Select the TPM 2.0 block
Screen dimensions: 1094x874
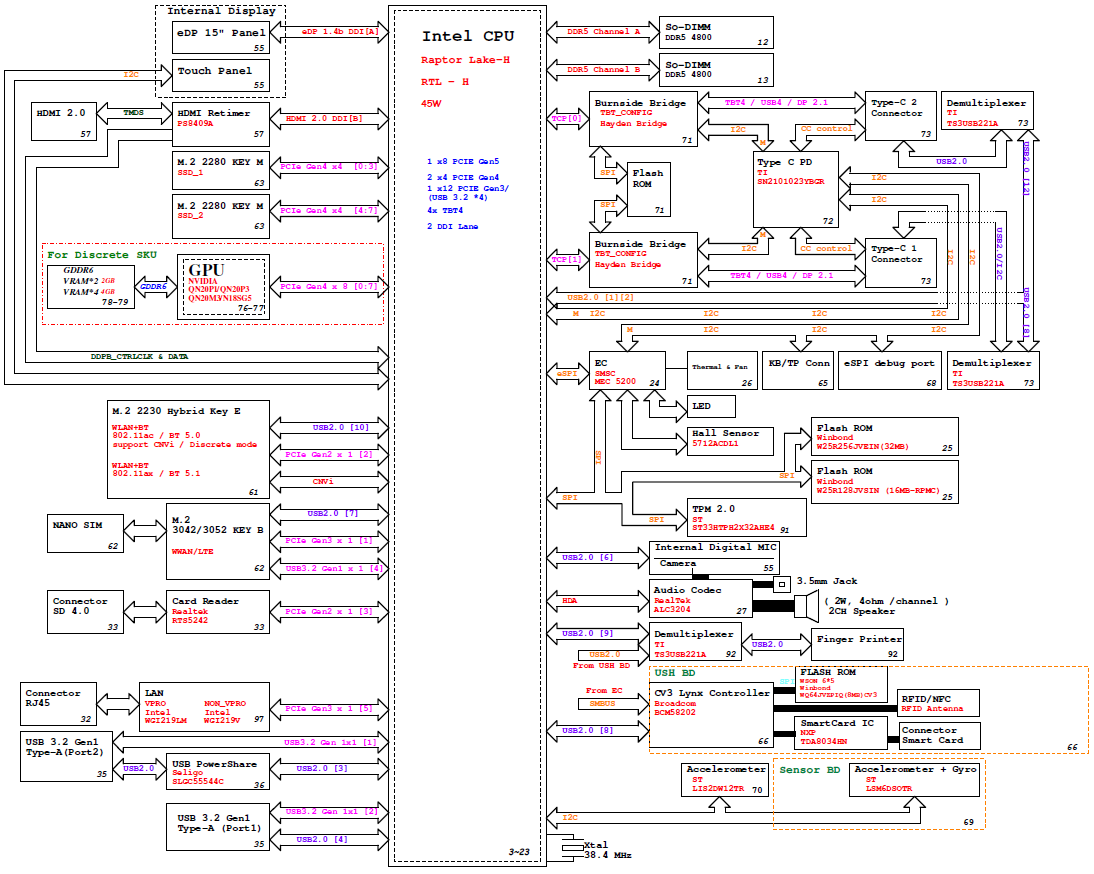pos(747,516)
